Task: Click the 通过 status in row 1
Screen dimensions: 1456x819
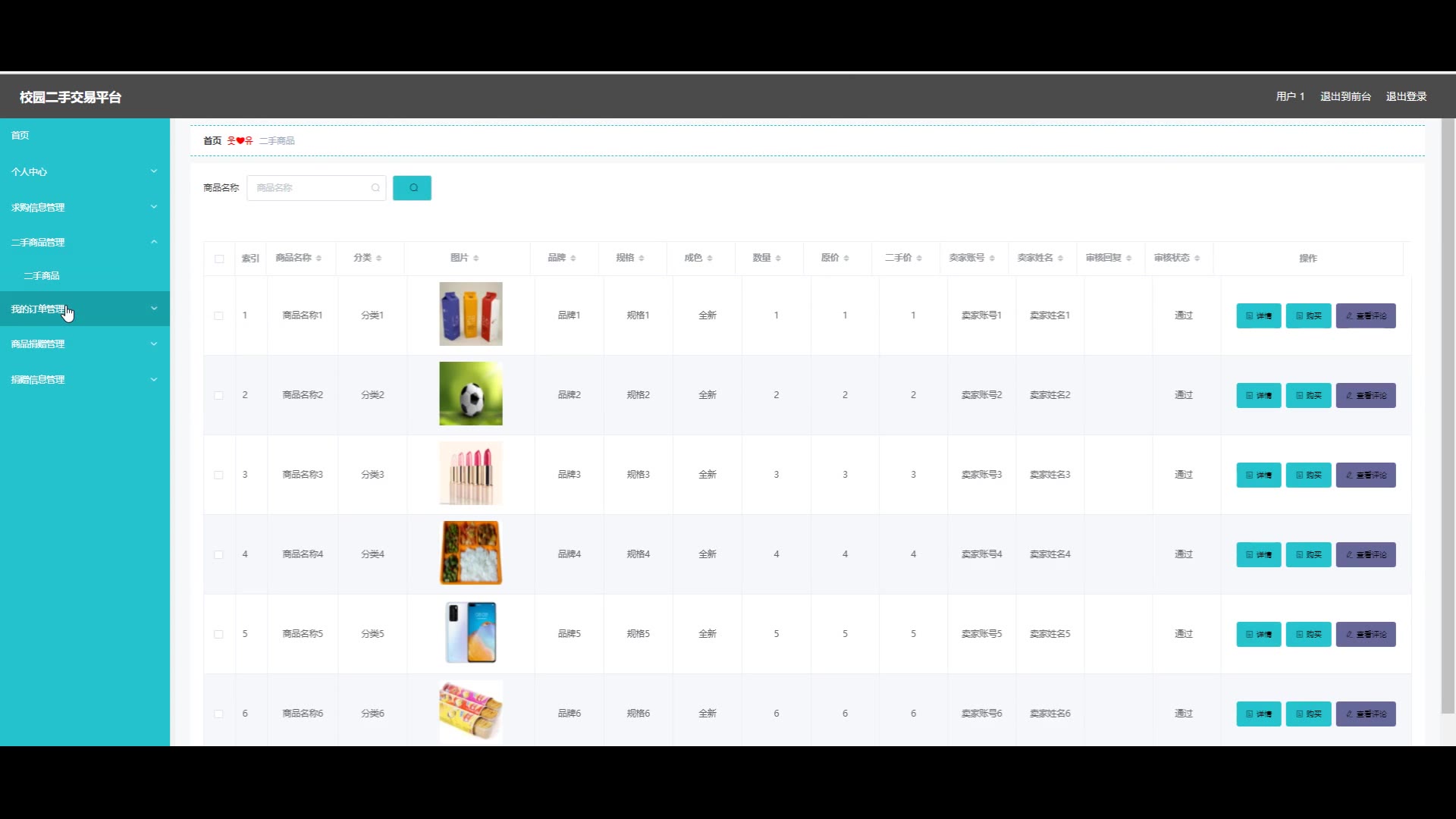Action: 1184,315
